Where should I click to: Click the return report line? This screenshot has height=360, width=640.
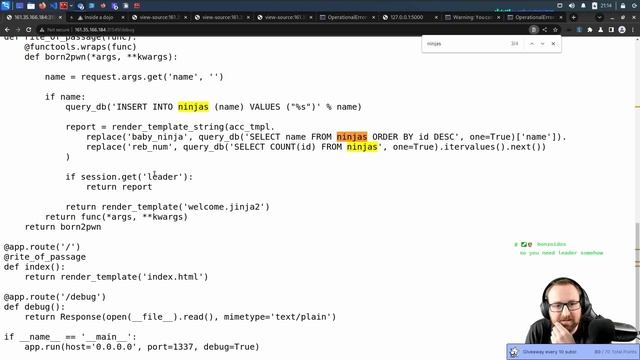coord(119,187)
